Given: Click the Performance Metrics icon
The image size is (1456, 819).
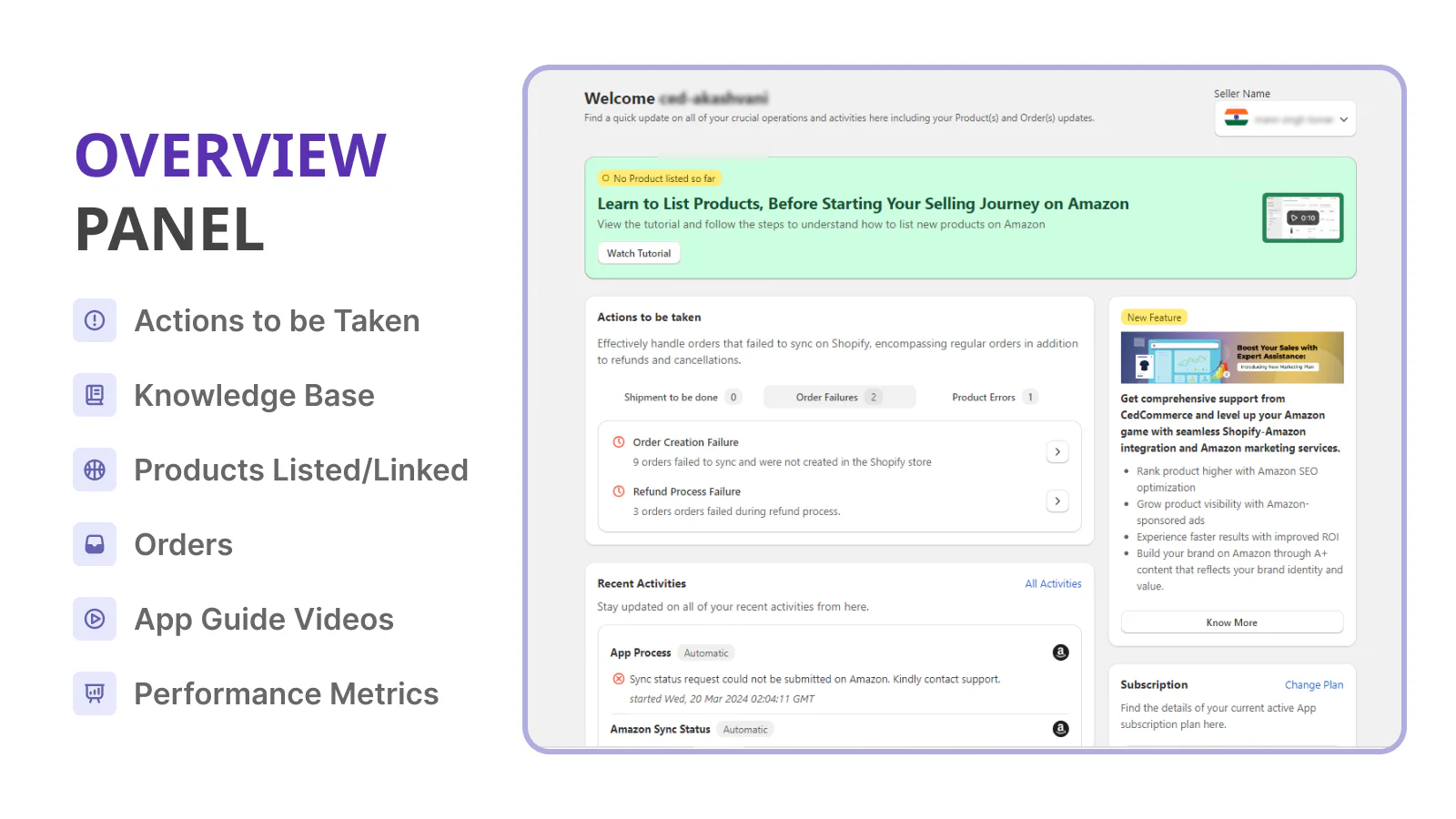Looking at the screenshot, I should 95,693.
